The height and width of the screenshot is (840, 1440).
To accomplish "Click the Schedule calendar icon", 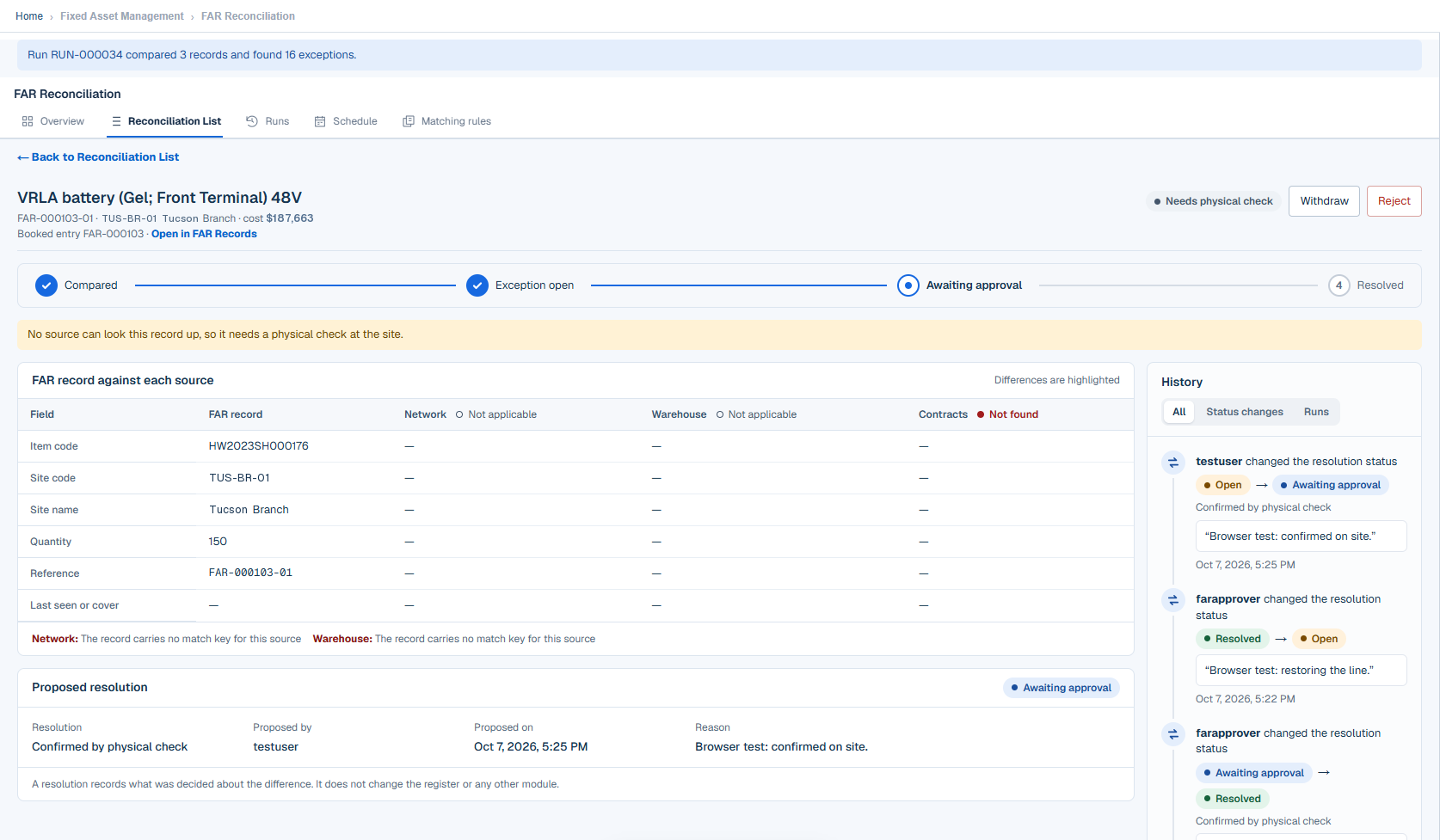I will [x=320, y=121].
